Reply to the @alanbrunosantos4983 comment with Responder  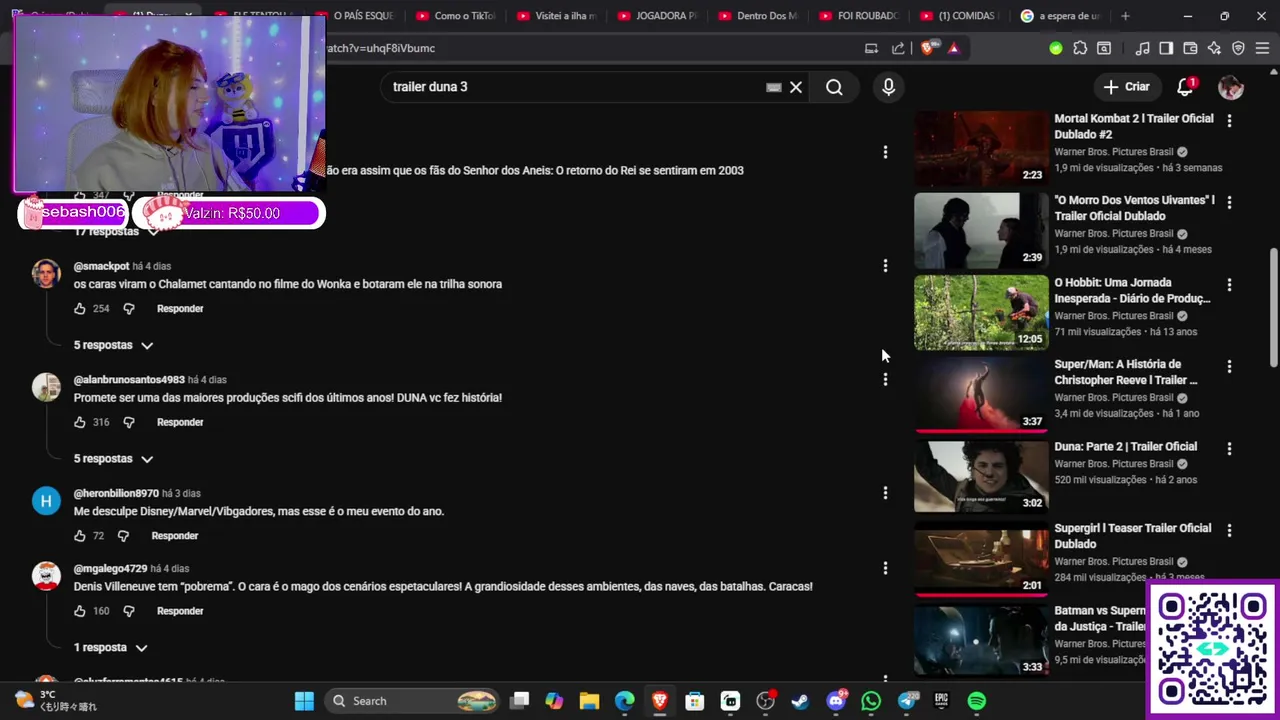[180, 422]
